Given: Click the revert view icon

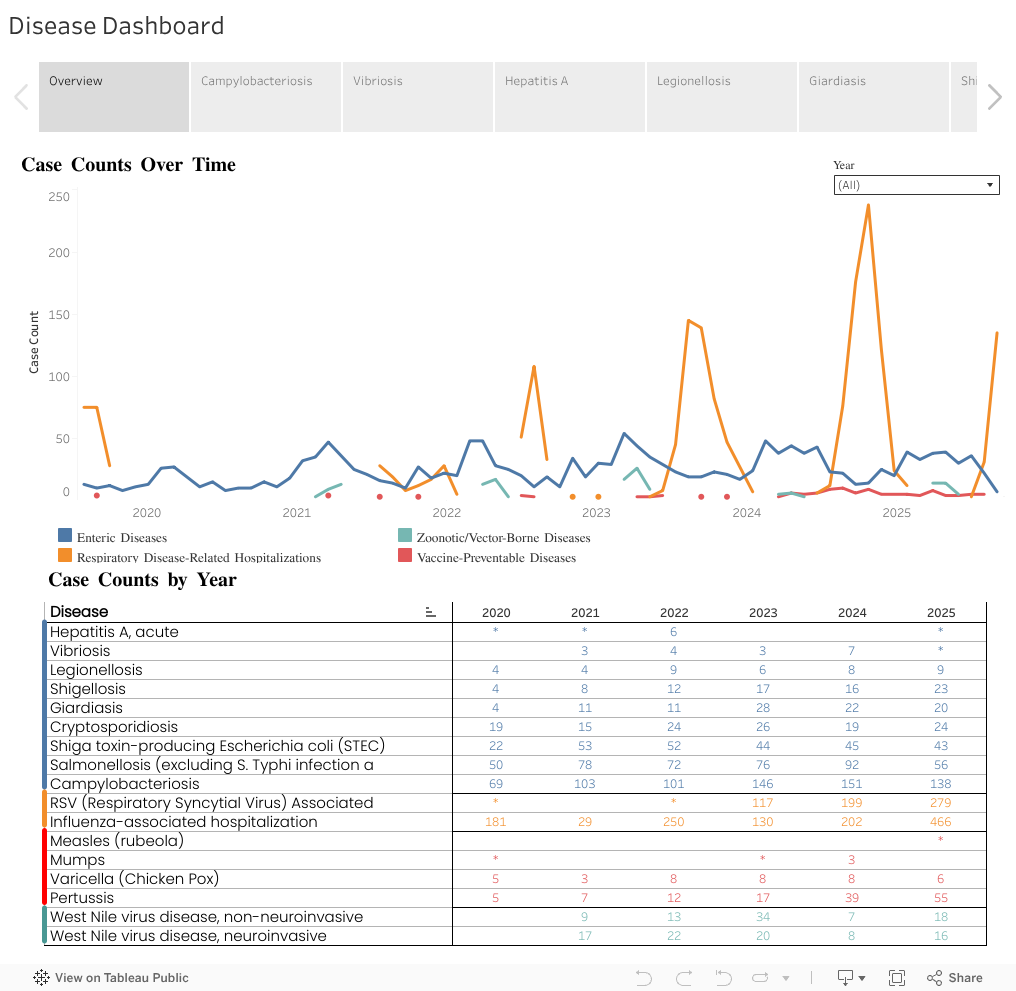Looking at the screenshot, I should point(723,977).
